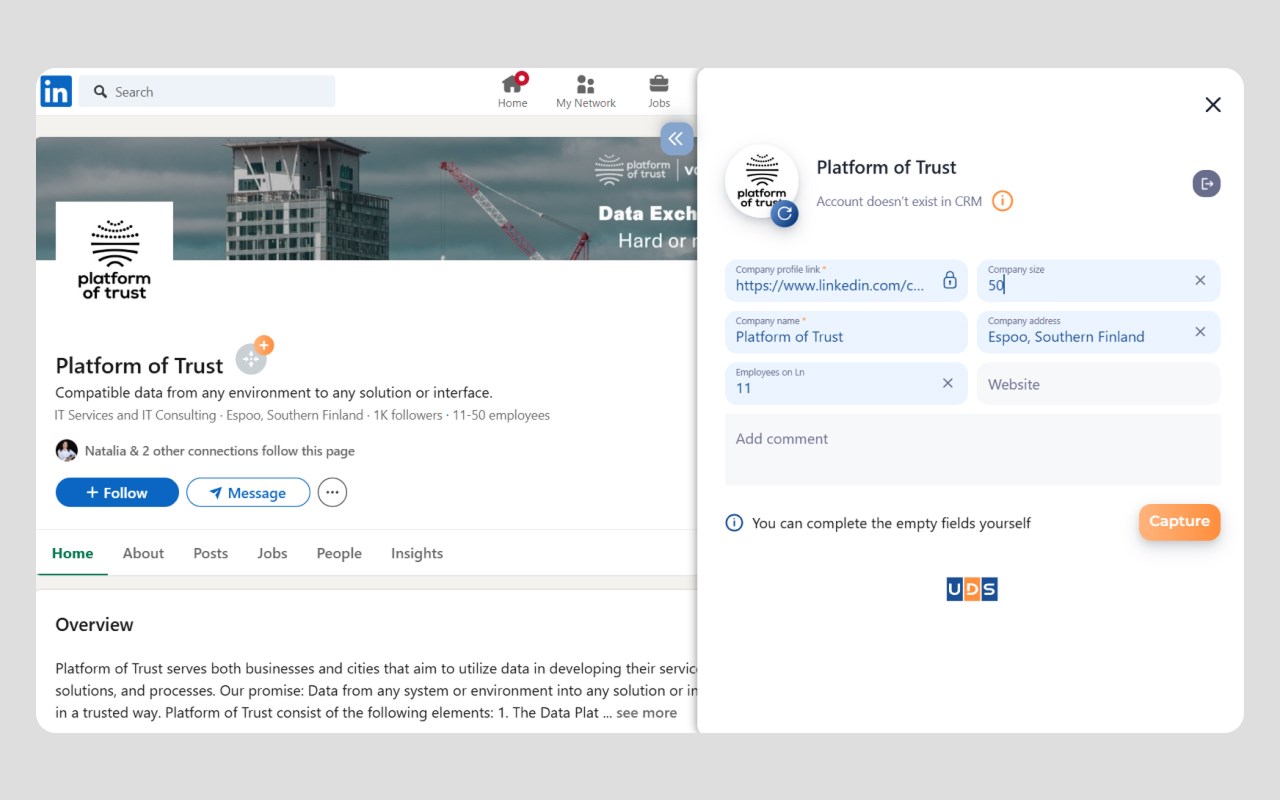
Task: Clear the Company address field
Action: (x=1200, y=331)
